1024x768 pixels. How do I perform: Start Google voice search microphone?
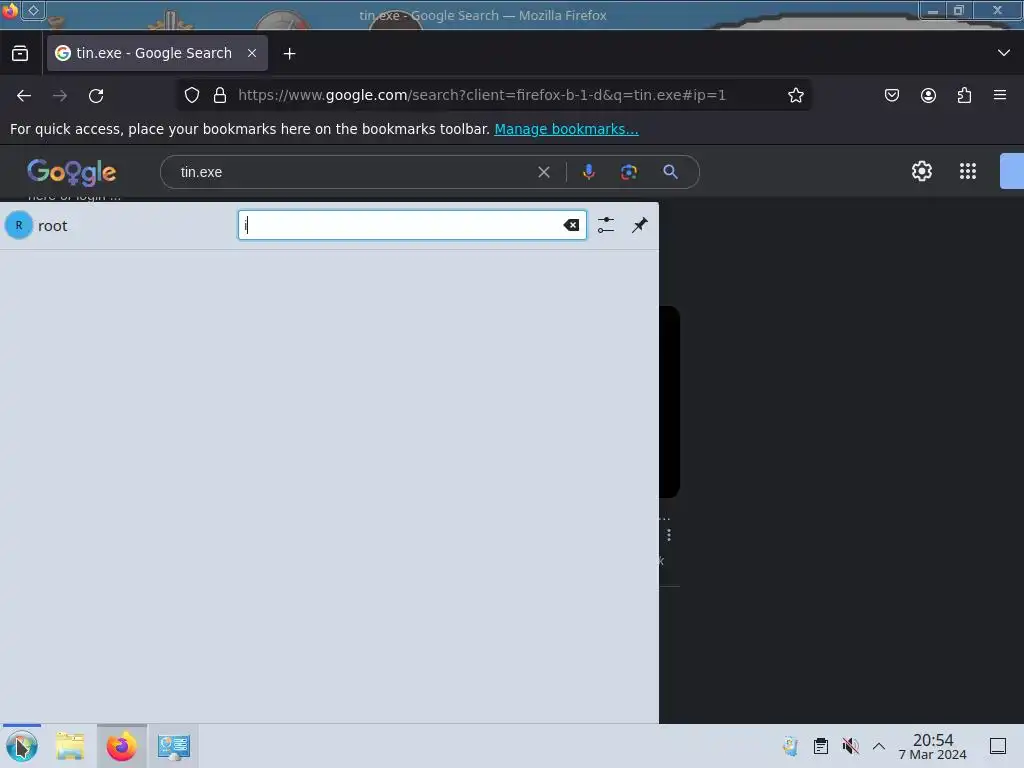(x=588, y=172)
